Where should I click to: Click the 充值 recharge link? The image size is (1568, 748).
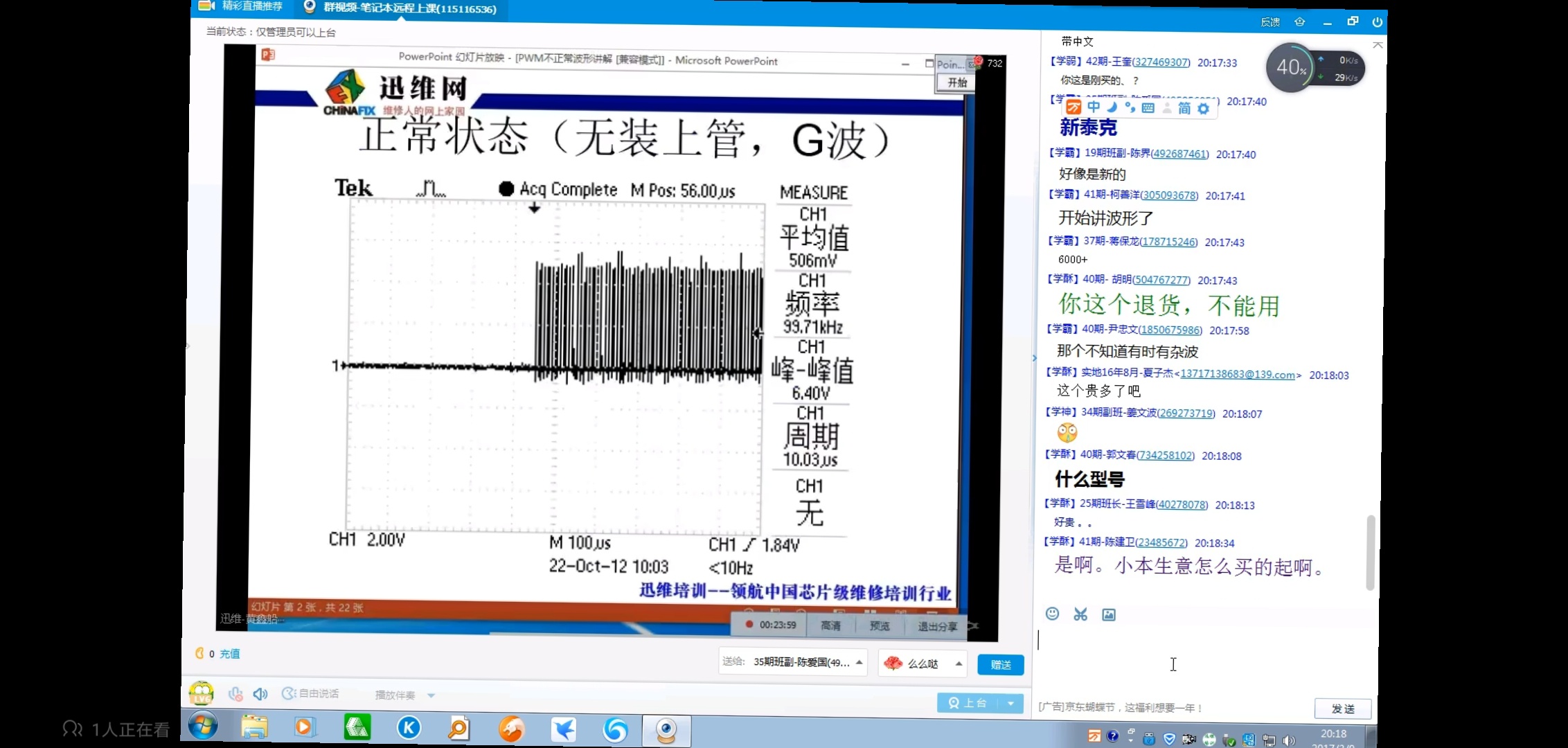230,654
